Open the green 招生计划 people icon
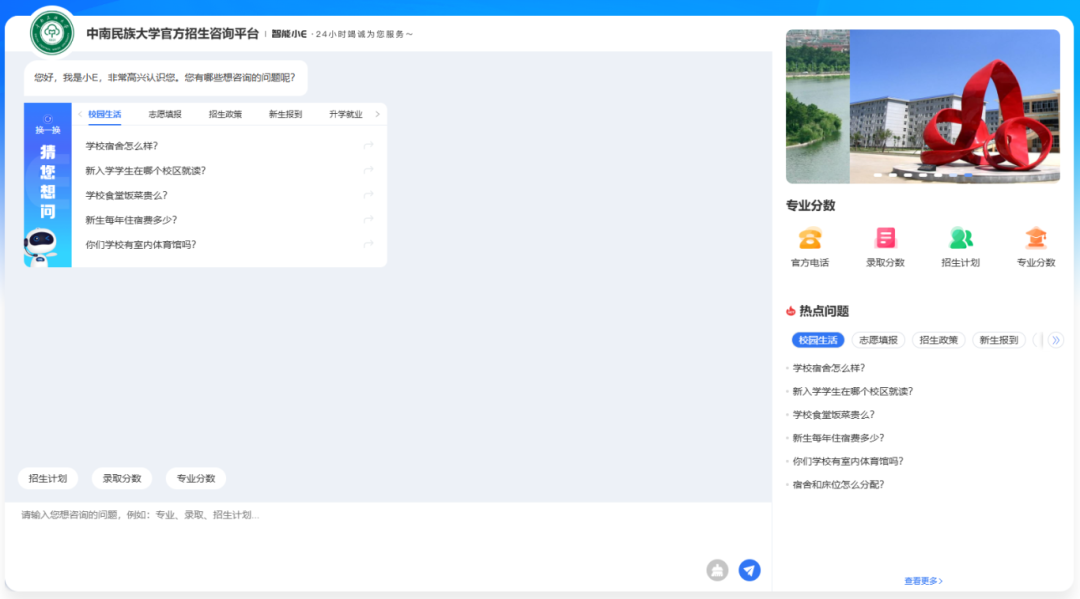Viewport: 1080px width, 599px height. [960, 238]
